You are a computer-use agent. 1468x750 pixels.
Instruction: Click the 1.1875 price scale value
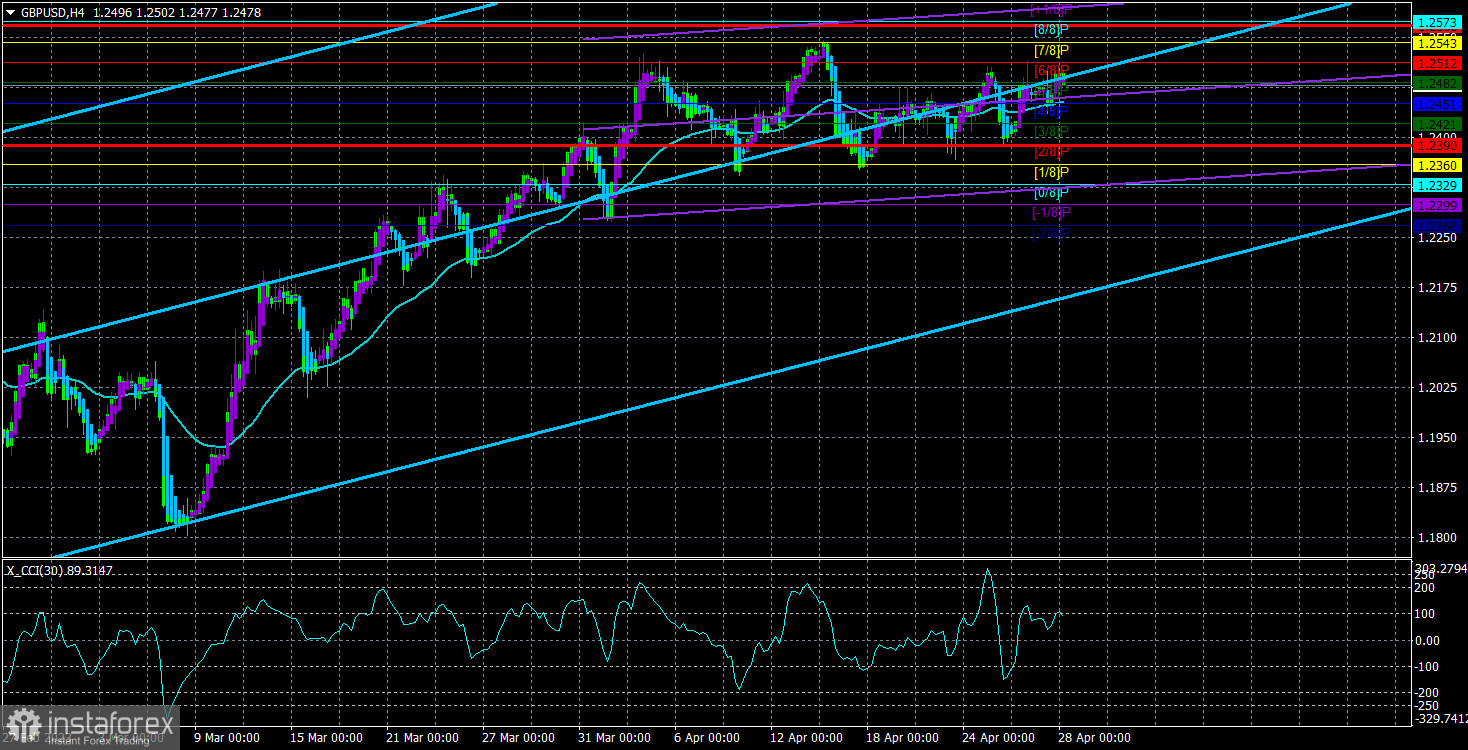coord(1436,488)
